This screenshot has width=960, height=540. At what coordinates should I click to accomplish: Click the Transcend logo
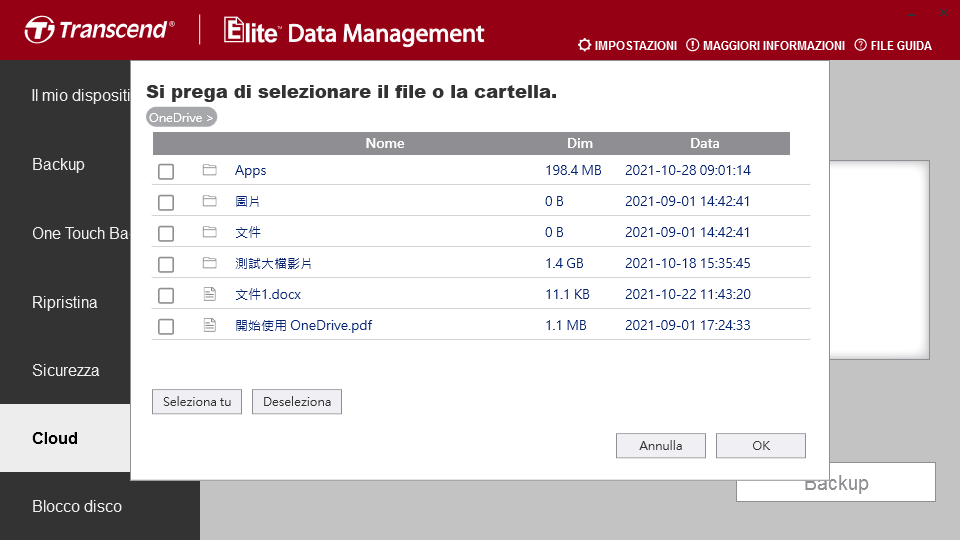pos(100,29)
